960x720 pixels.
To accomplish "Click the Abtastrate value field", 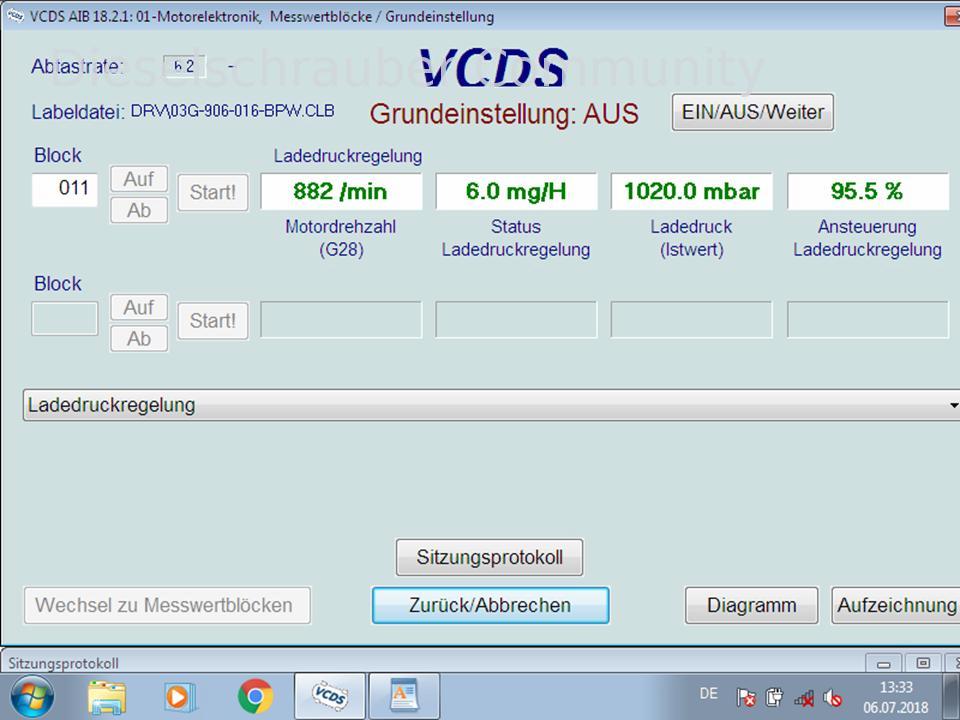I will tap(184, 66).
